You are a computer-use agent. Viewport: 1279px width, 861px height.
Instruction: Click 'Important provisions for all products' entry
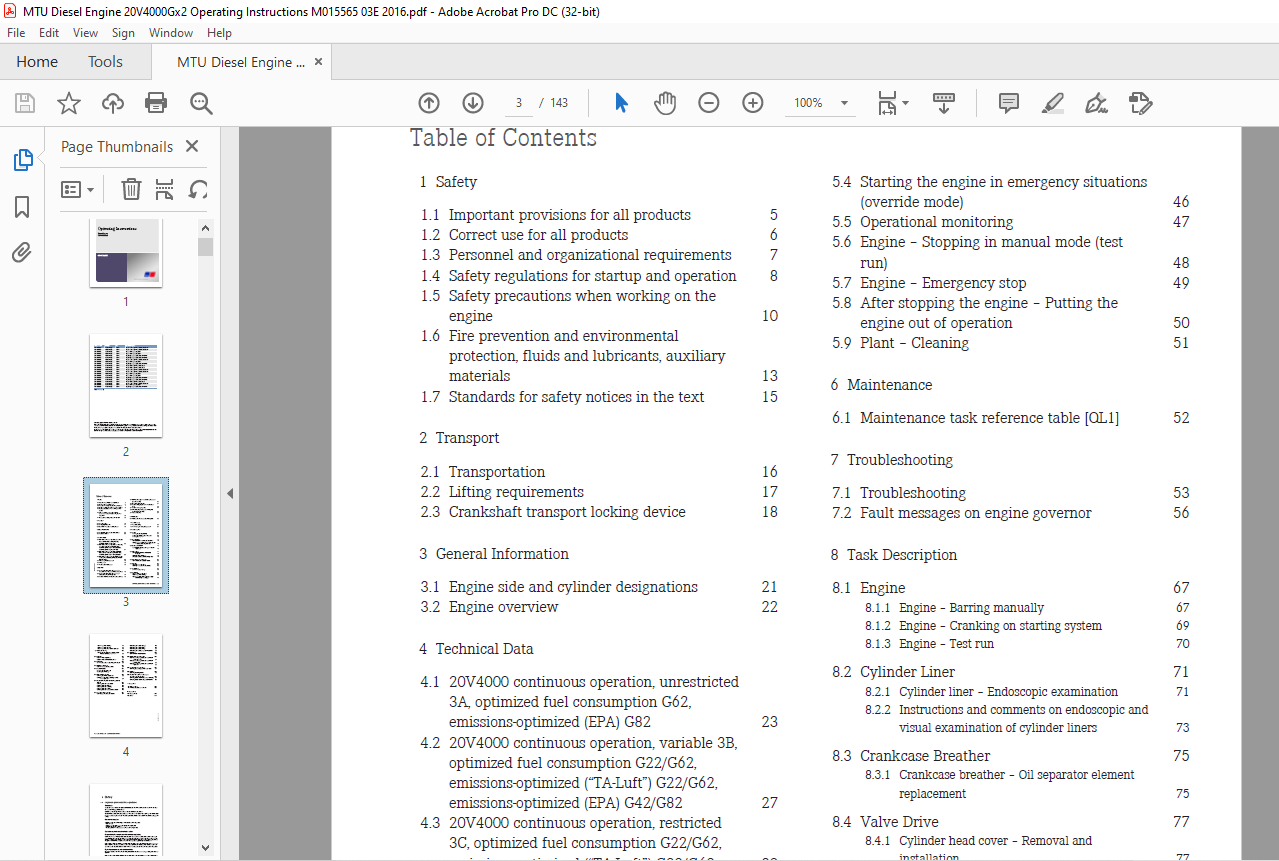point(569,215)
